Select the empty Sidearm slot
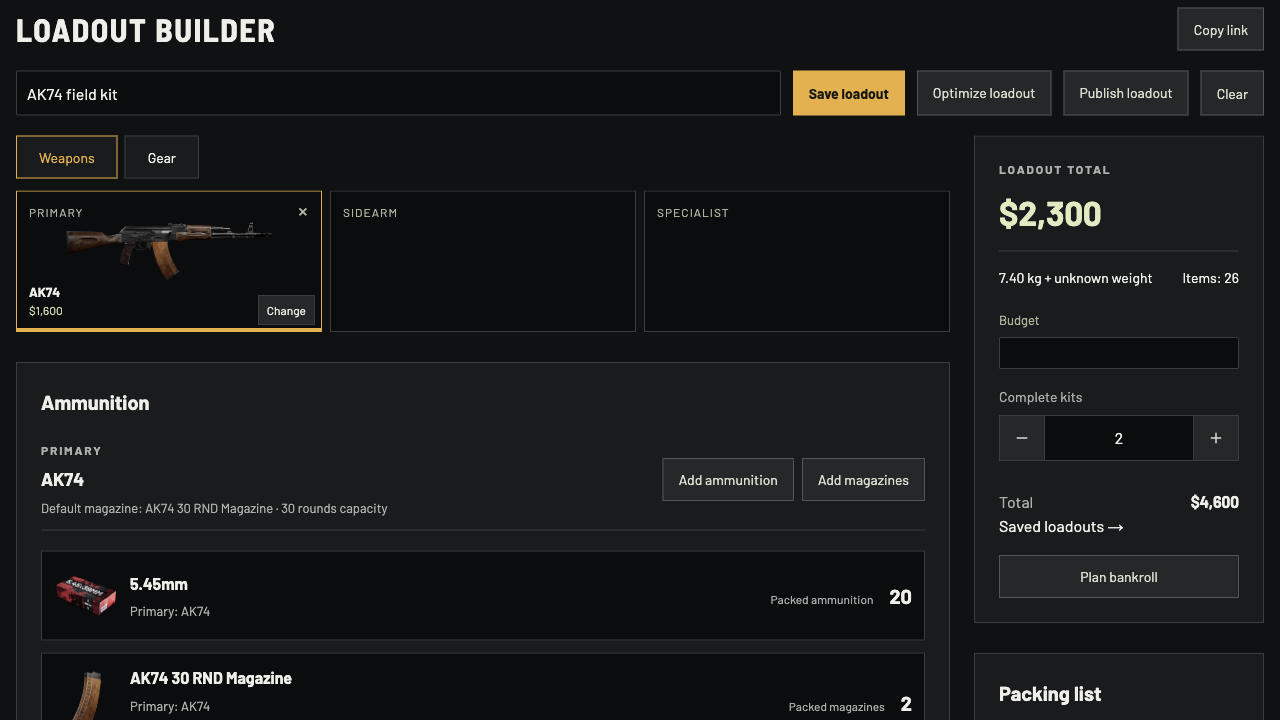The width and height of the screenshot is (1280, 720). [x=483, y=261]
